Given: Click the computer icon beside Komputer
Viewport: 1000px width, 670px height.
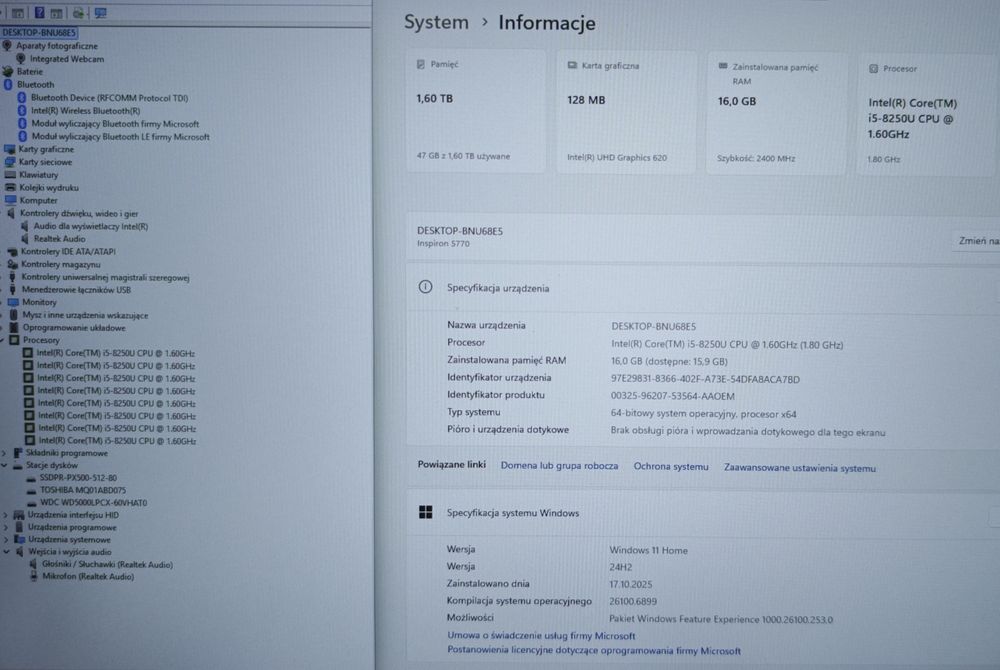Looking at the screenshot, I should pos(10,200).
